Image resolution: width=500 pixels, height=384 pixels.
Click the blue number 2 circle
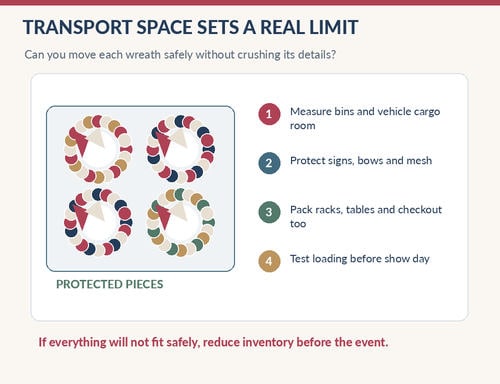tap(269, 163)
